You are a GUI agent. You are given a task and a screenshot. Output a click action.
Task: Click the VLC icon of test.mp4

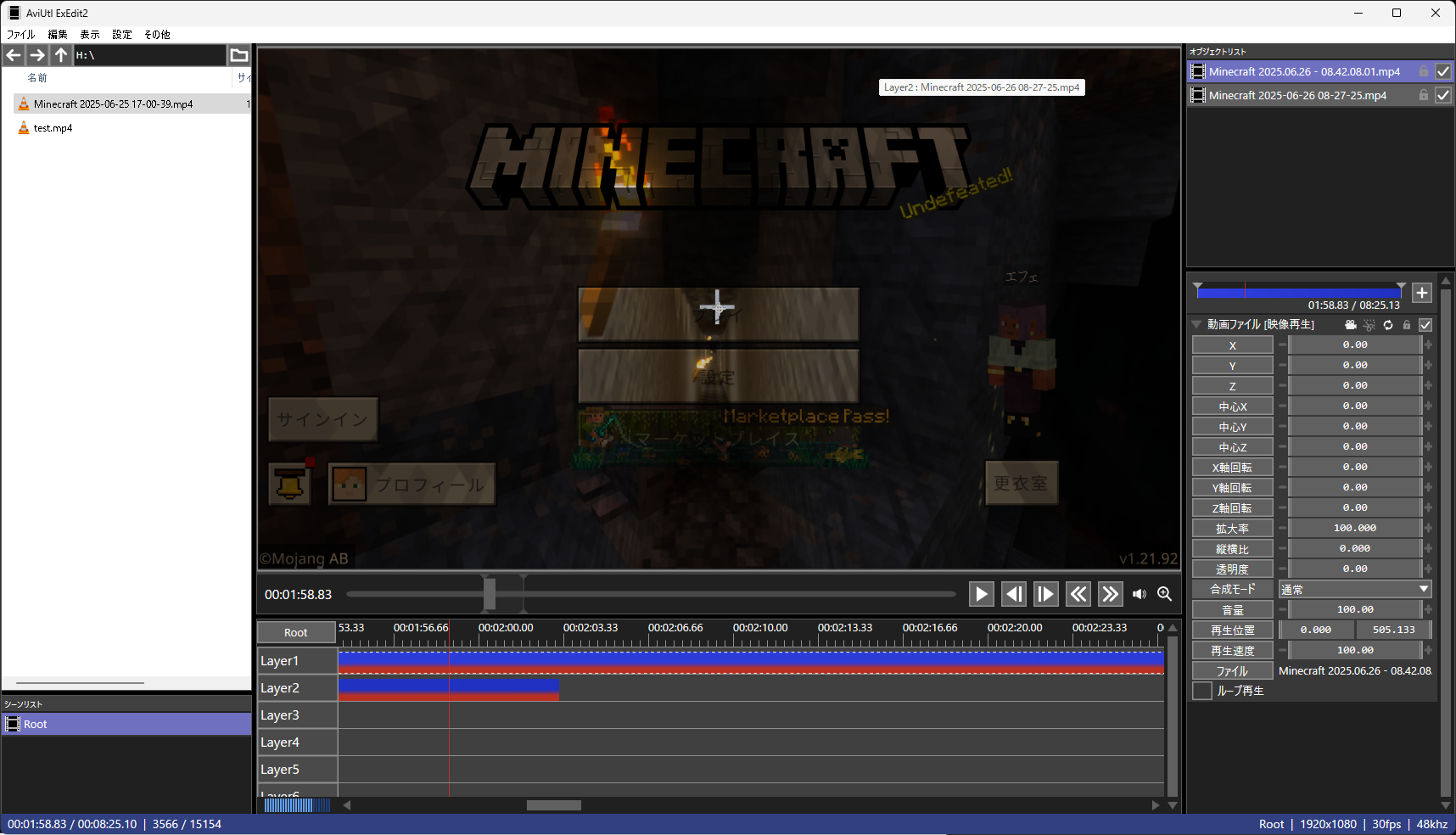[24, 128]
